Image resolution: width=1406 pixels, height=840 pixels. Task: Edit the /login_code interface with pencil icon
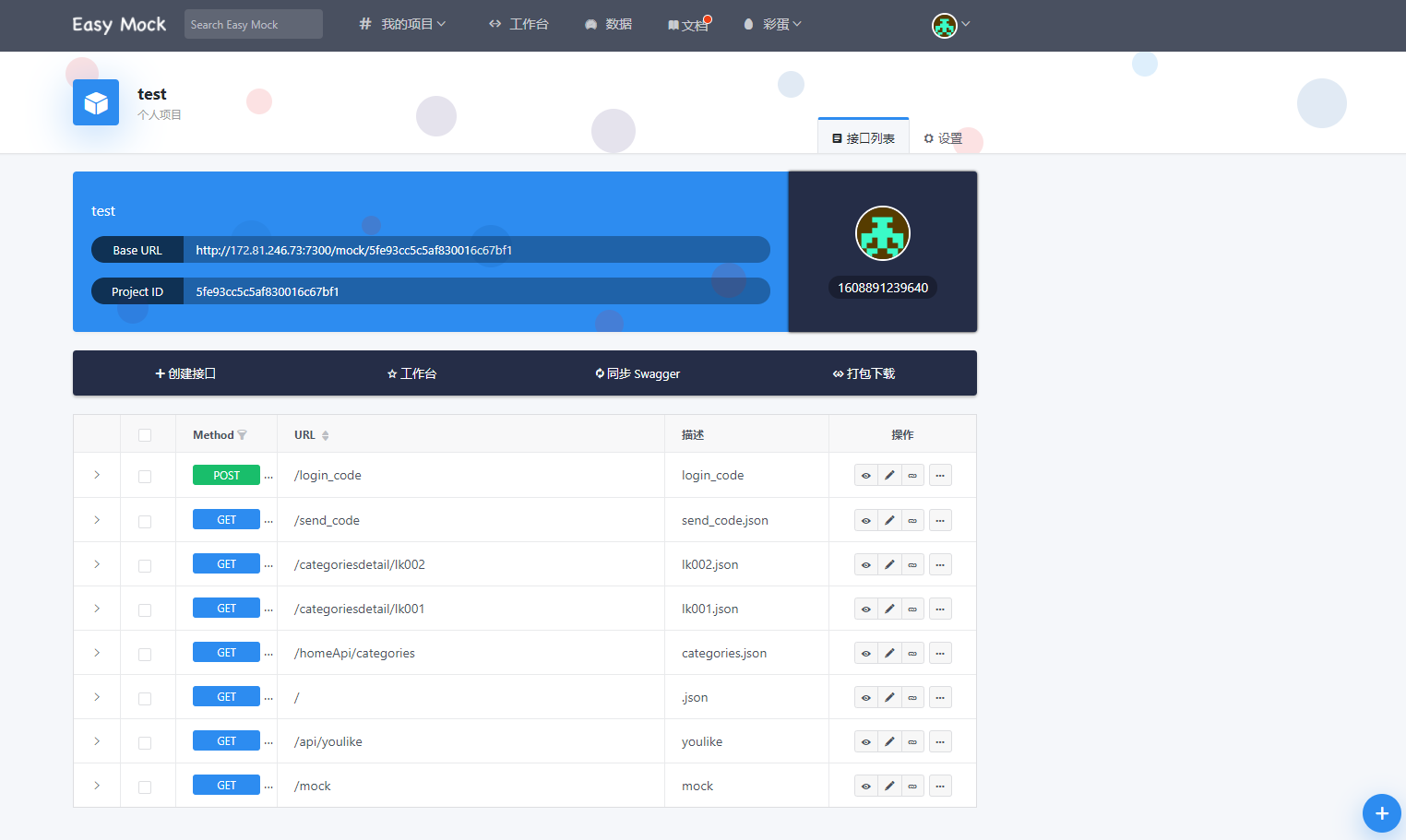coord(889,476)
